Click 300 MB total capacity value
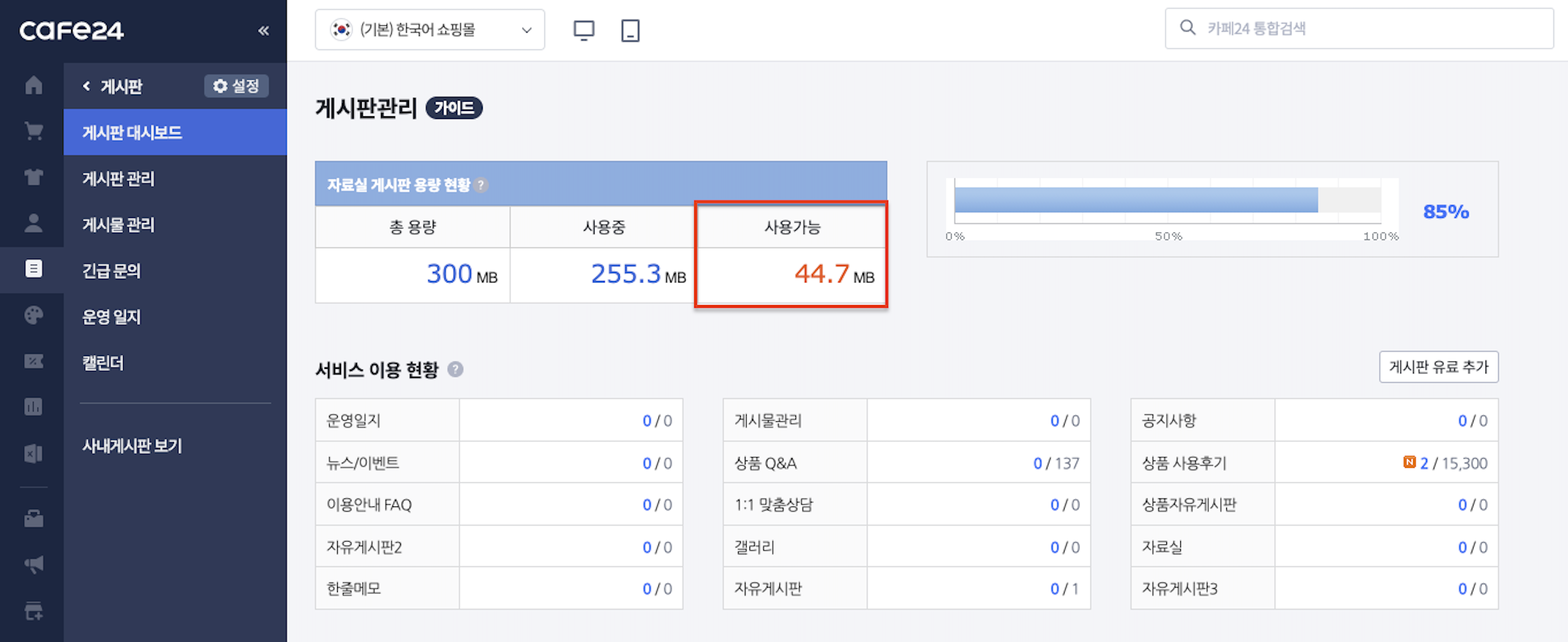Image resolution: width=1568 pixels, height=642 pixels. click(461, 274)
